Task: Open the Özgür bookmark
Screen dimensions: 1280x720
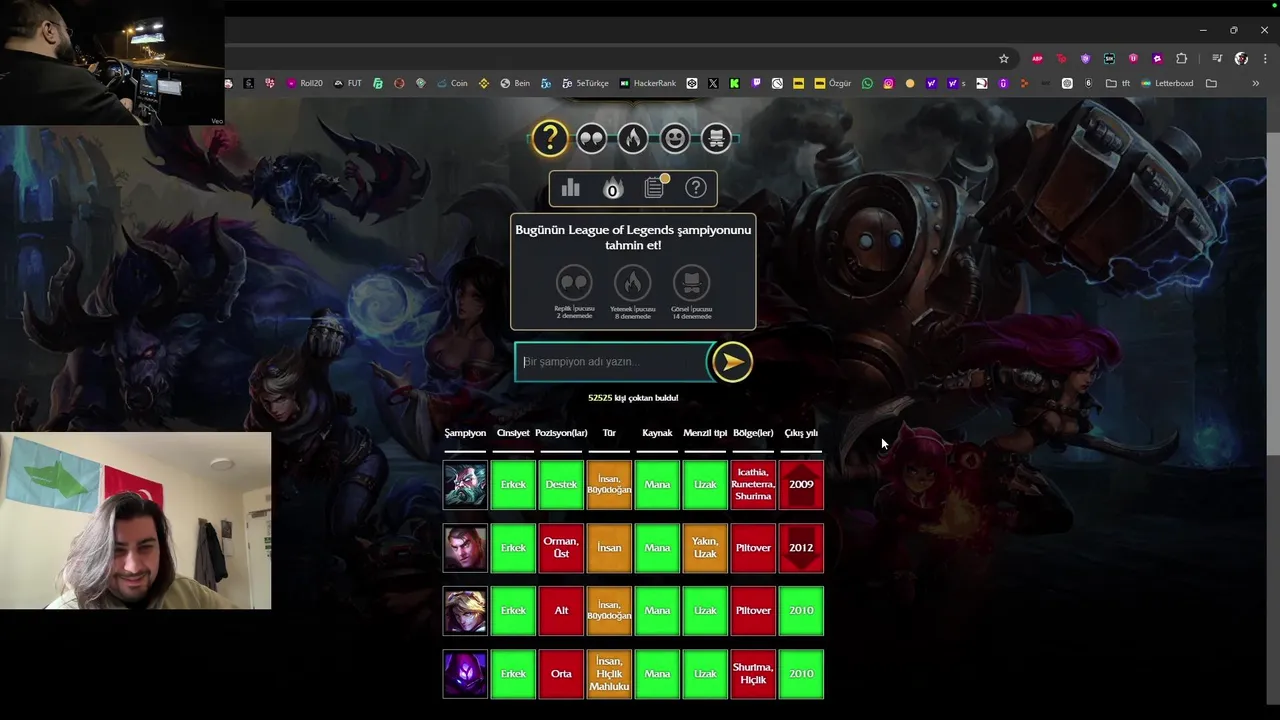Action: 833,84
